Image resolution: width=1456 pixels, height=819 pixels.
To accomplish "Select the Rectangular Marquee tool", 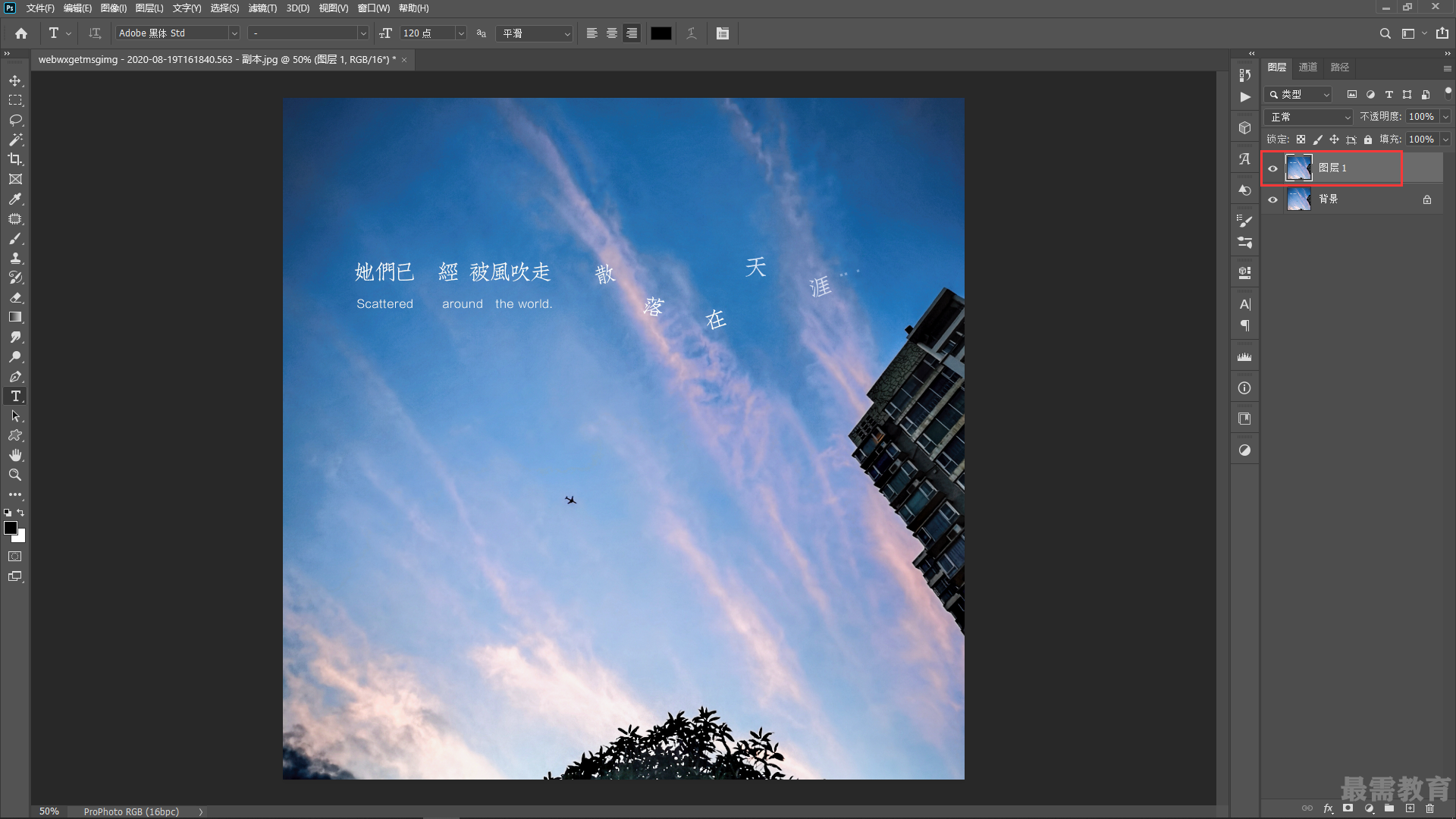I will (x=15, y=100).
